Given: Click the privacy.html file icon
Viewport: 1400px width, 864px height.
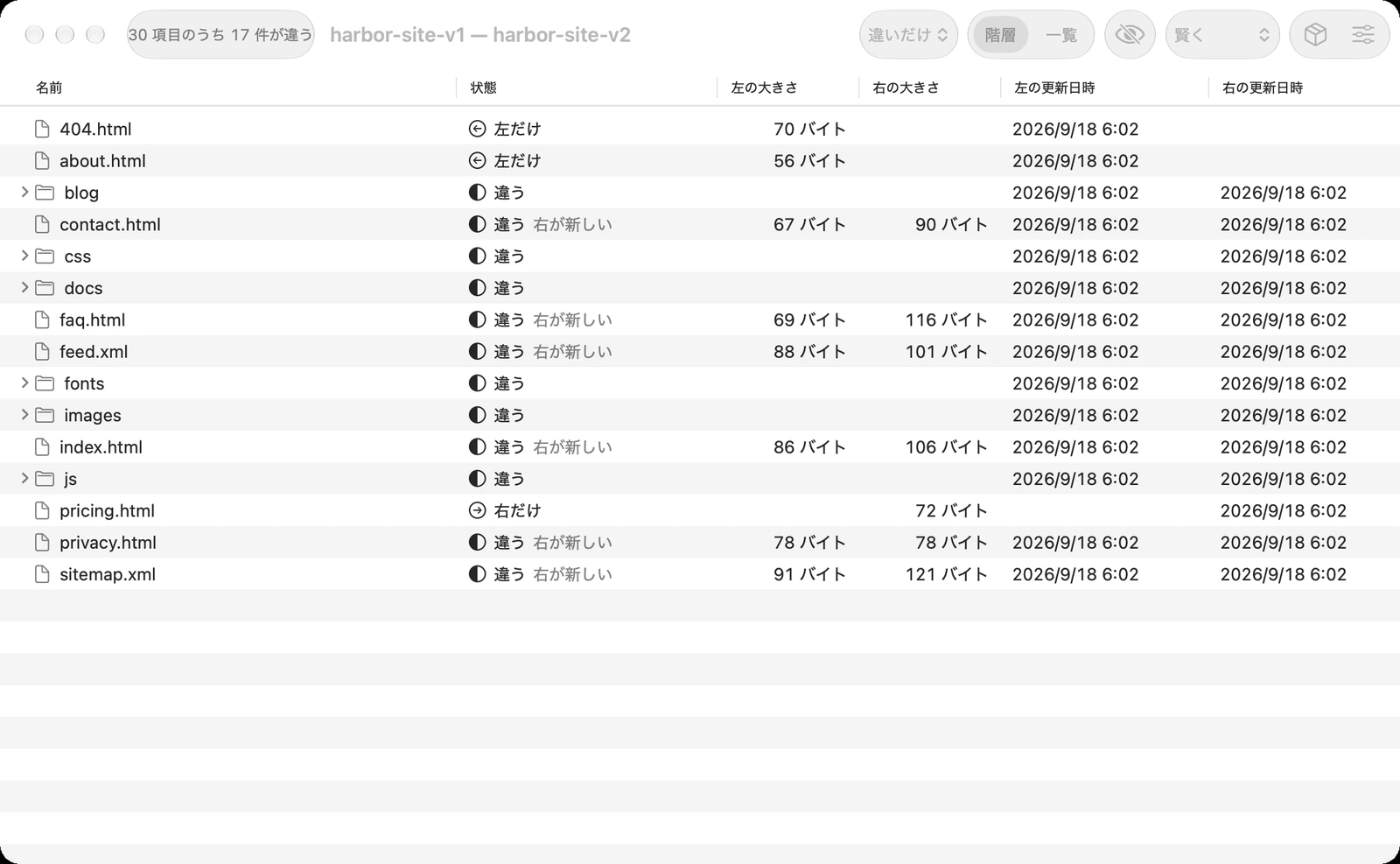Looking at the screenshot, I should (x=42, y=543).
